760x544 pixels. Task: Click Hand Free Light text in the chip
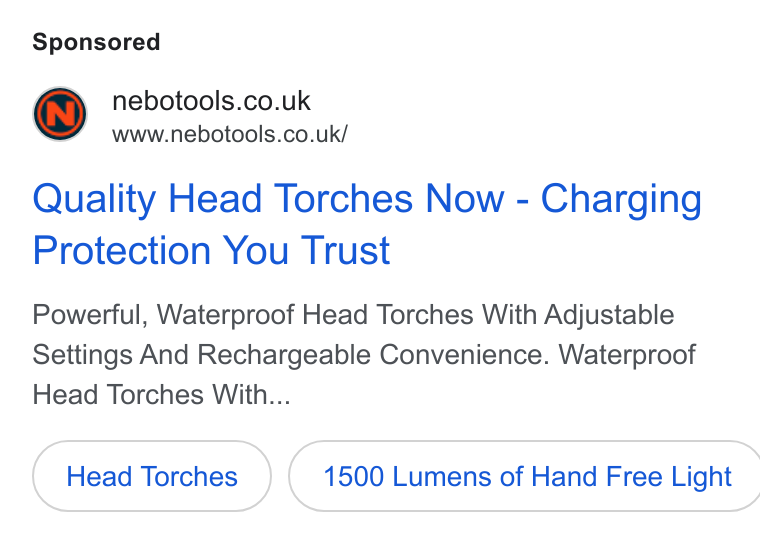(631, 477)
